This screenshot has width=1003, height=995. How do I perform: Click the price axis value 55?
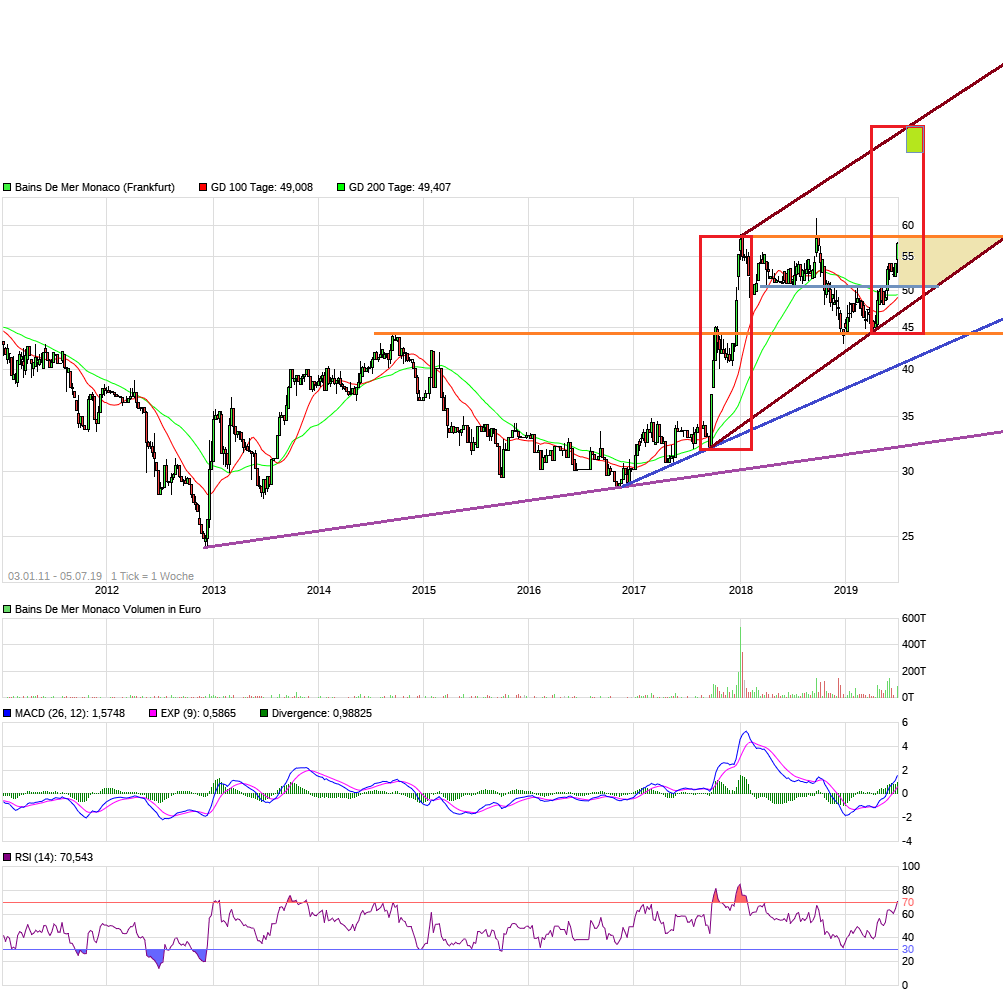point(908,257)
